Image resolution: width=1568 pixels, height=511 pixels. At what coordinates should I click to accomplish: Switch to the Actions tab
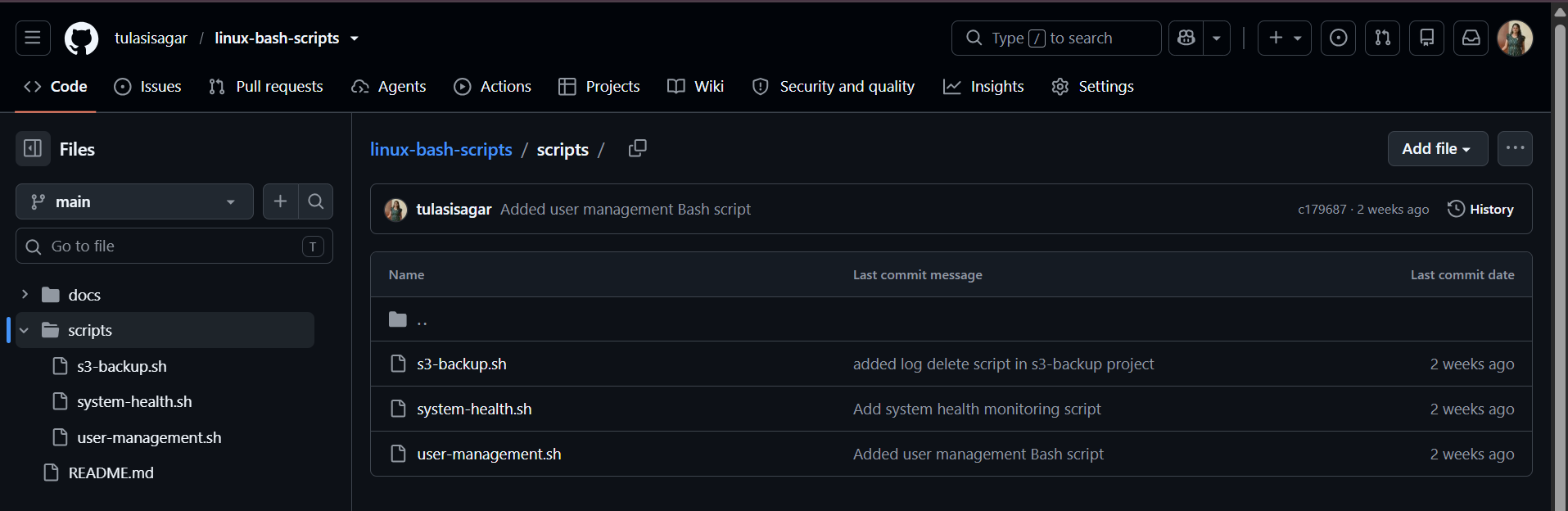tap(492, 87)
